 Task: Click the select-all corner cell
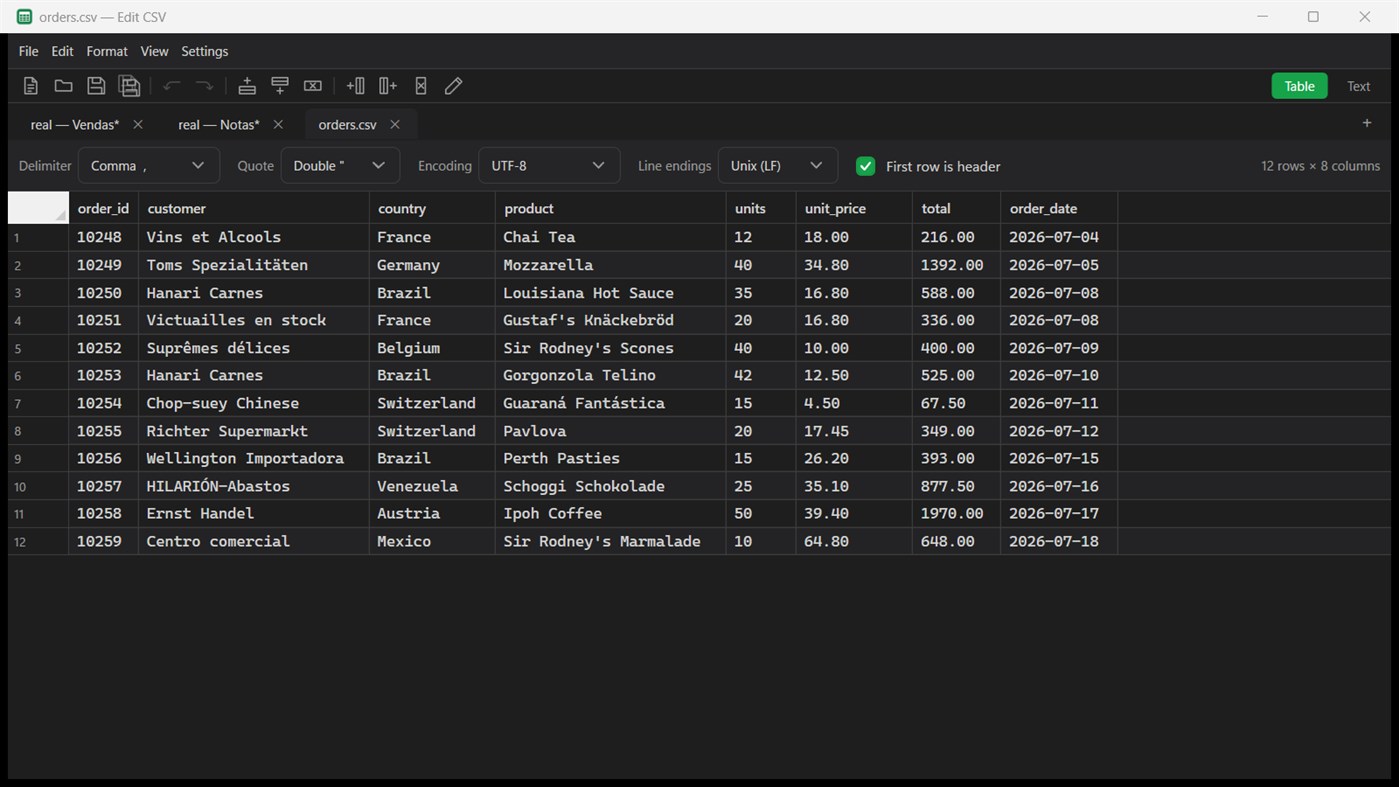(38, 208)
